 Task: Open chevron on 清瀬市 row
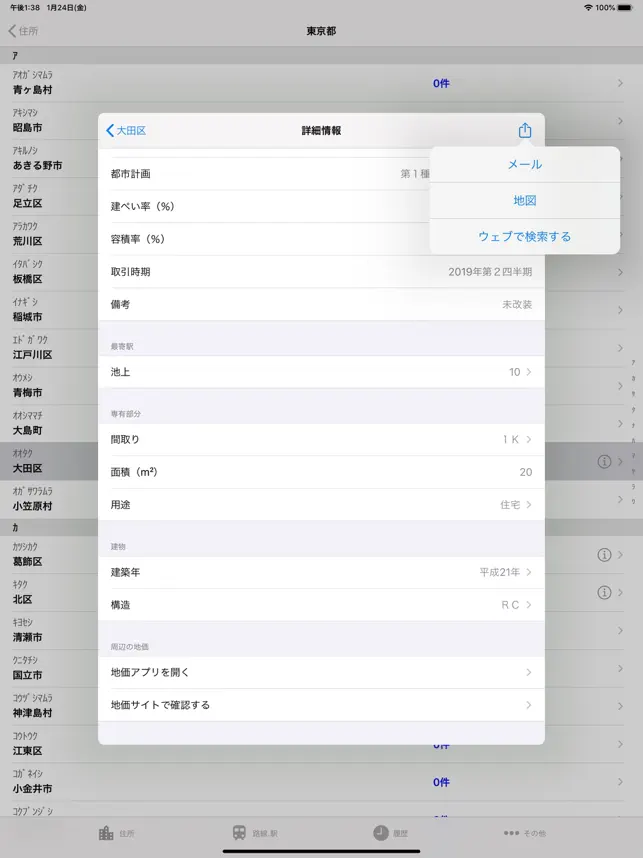(620, 630)
